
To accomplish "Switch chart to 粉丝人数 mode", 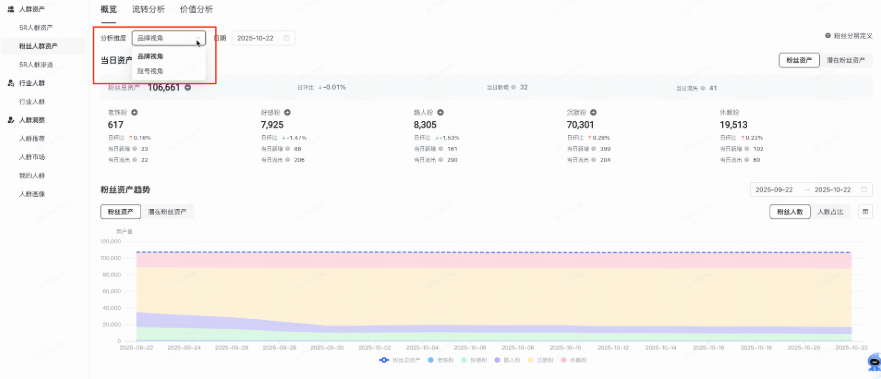I will click(x=790, y=212).
